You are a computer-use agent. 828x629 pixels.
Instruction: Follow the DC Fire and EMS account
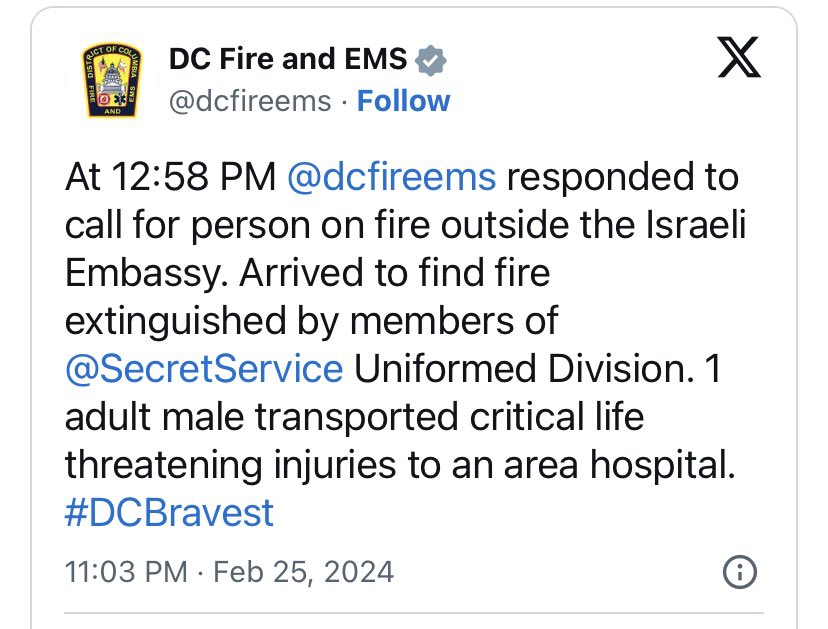point(403,101)
